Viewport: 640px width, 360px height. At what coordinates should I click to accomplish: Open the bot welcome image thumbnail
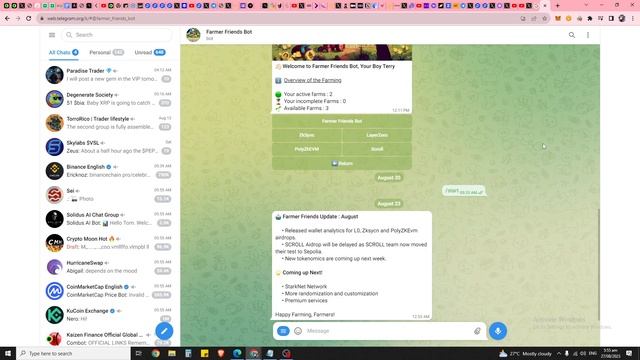point(342,53)
